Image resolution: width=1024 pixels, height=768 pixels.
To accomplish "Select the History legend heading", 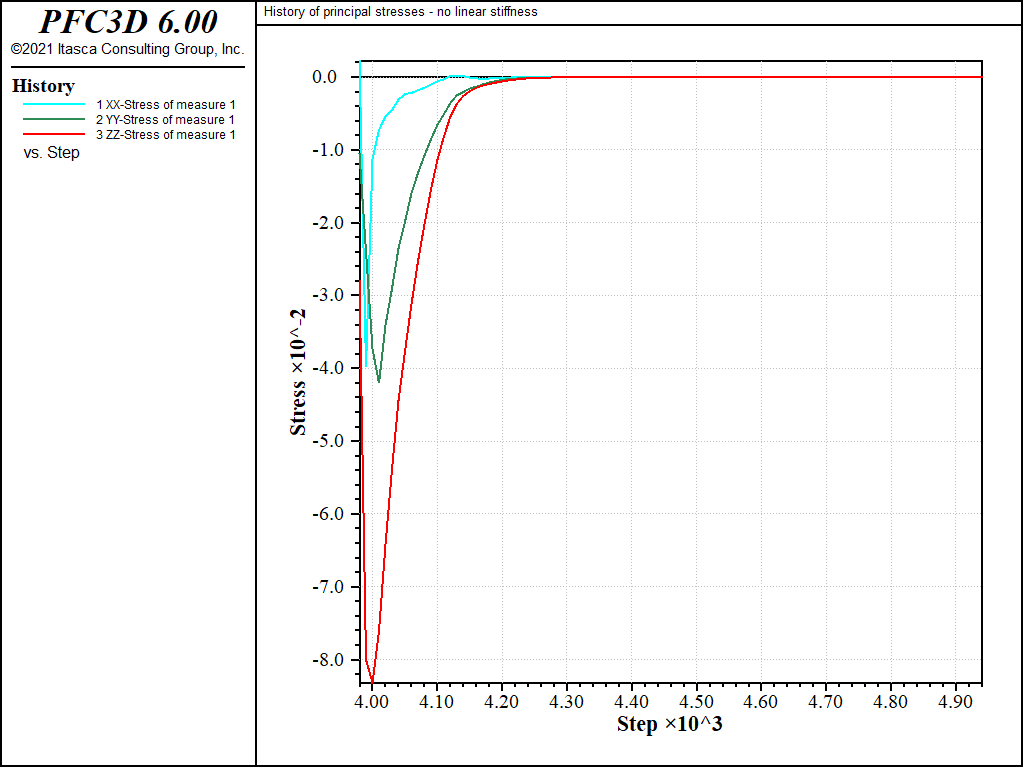I will point(43,86).
